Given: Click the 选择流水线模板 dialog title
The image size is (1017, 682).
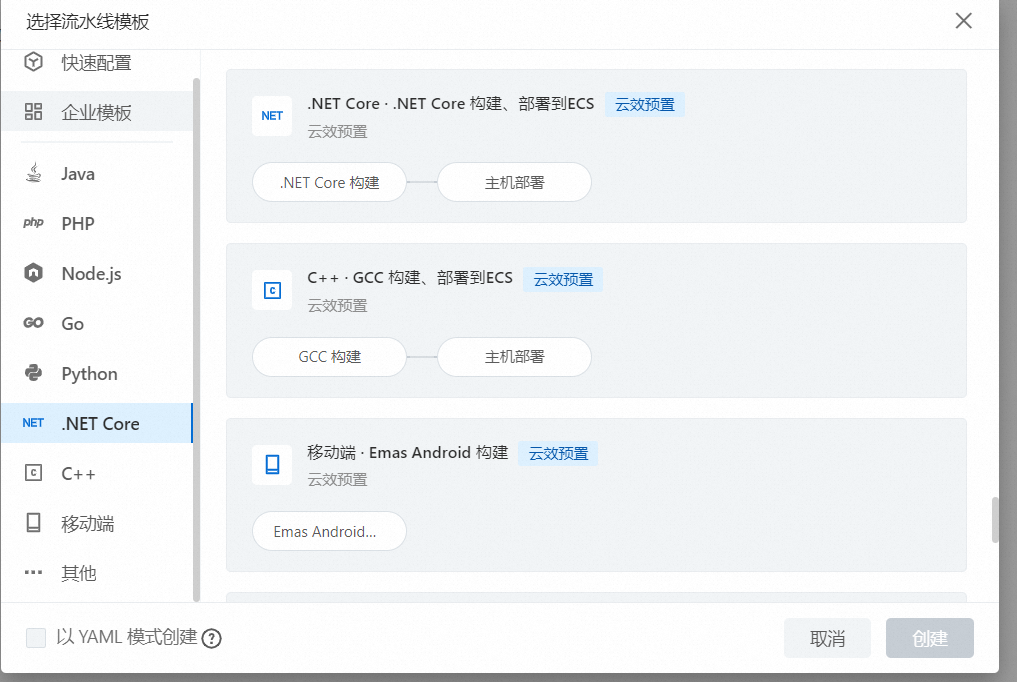Looking at the screenshot, I should point(88,21).
